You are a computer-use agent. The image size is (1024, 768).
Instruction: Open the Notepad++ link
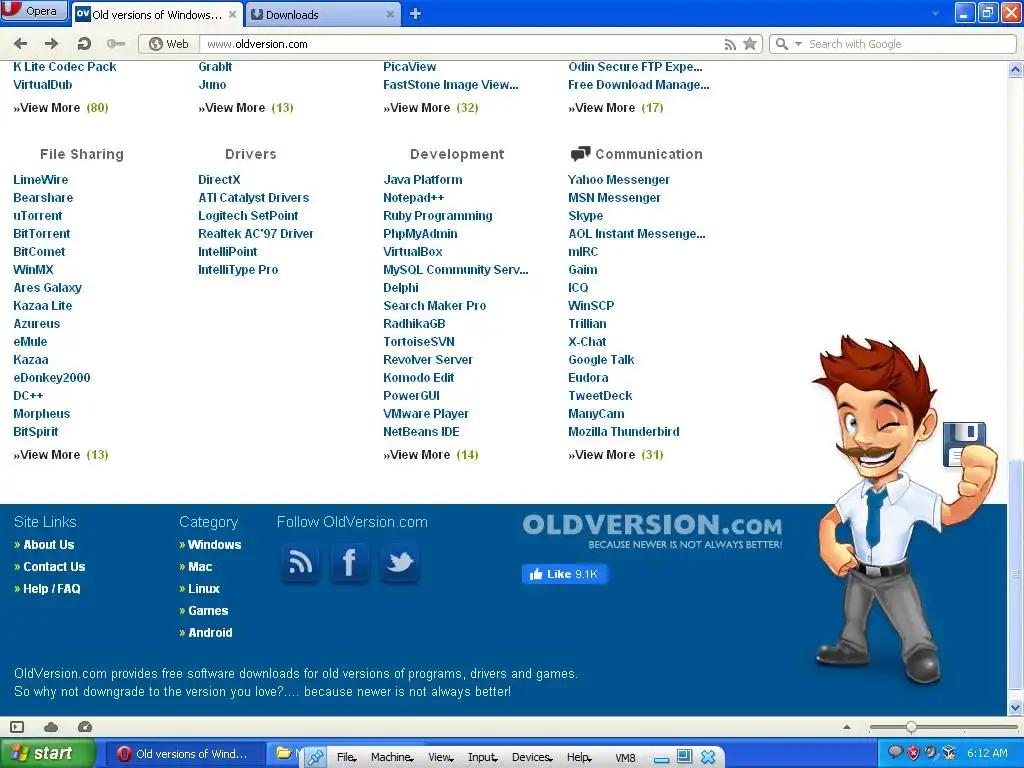[x=413, y=197]
